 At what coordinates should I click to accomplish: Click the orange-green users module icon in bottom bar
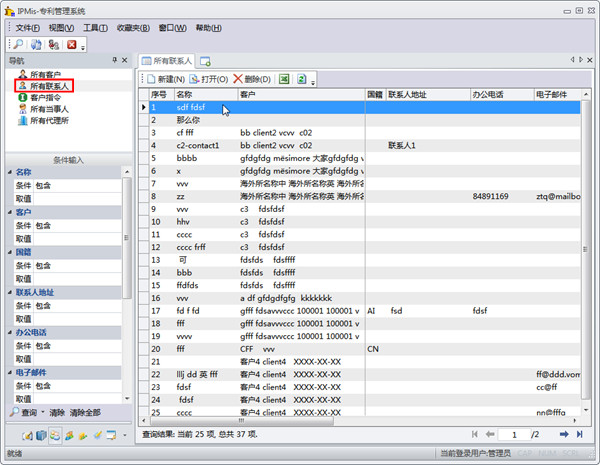pyautogui.click(x=69, y=435)
